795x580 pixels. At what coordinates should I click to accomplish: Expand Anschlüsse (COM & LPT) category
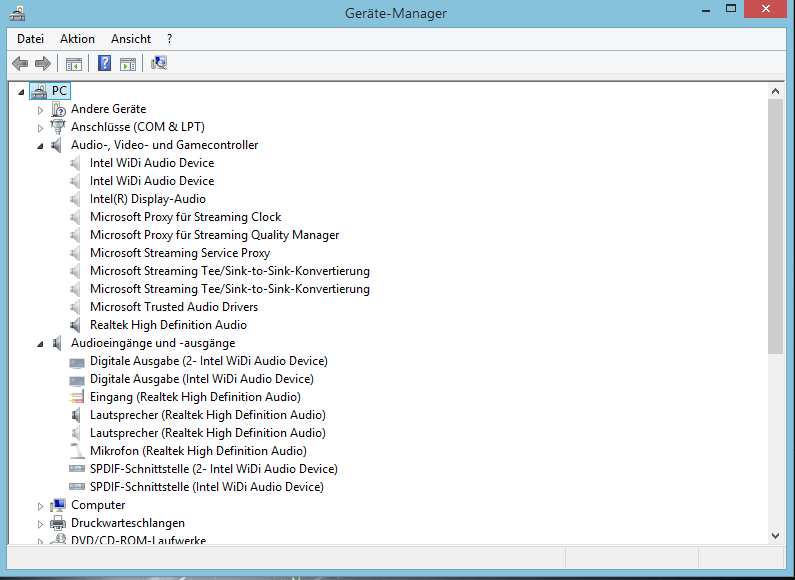pyautogui.click(x=41, y=128)
